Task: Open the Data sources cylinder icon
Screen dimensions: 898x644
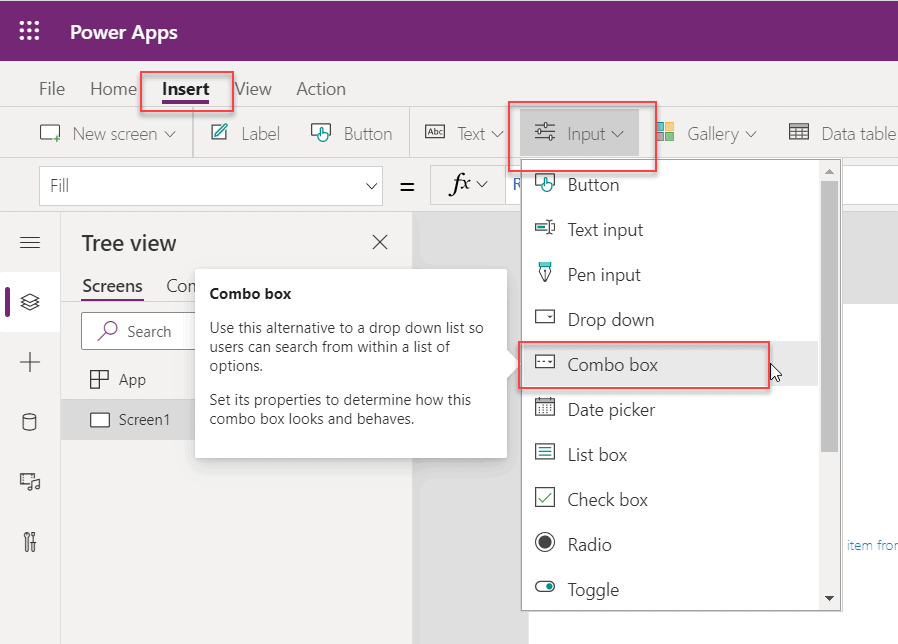Action: coord(30,421)
